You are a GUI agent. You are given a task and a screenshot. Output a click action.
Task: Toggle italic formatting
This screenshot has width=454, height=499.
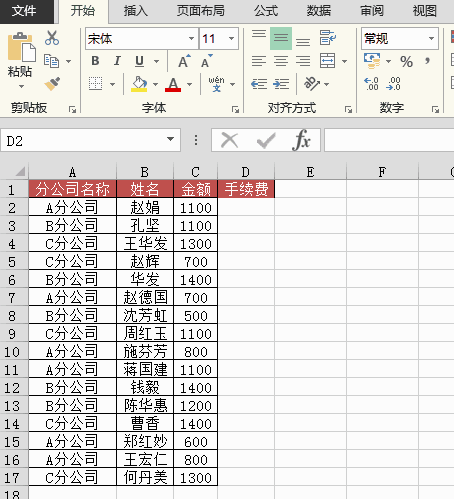(117, 61)
